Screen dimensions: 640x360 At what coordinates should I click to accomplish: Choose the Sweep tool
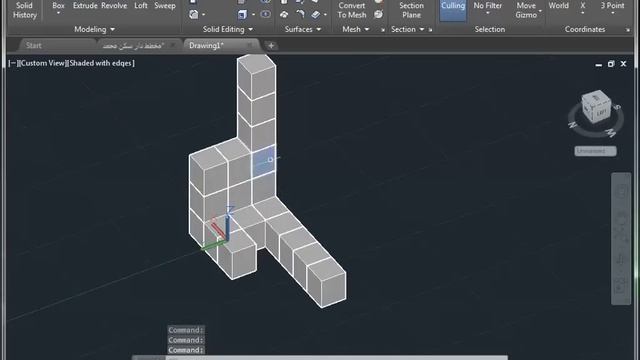(165, 6)
